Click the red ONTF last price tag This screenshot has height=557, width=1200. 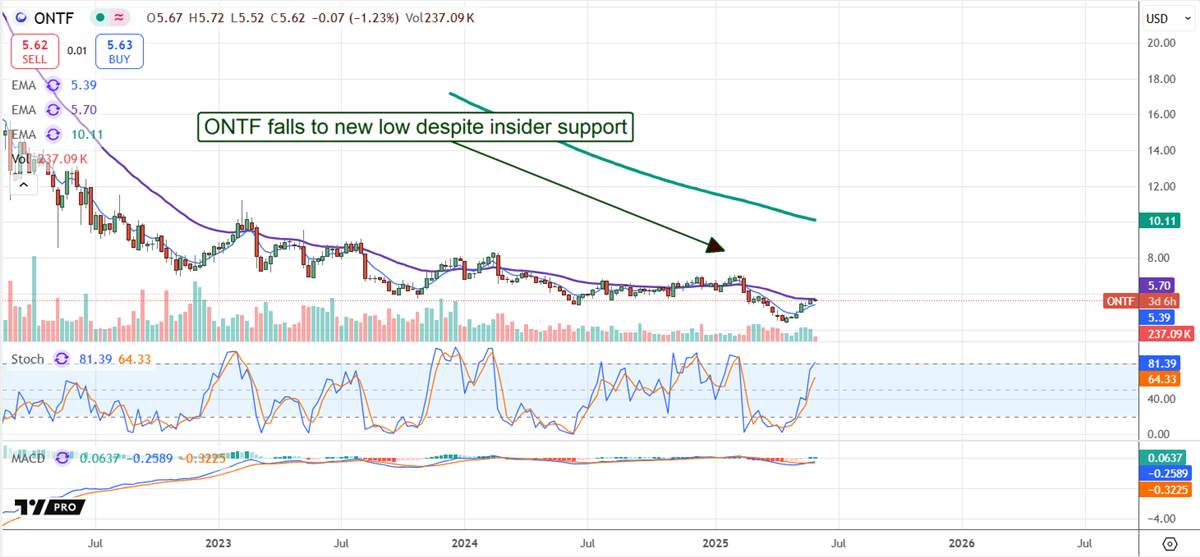click(x=1121, y=300)
